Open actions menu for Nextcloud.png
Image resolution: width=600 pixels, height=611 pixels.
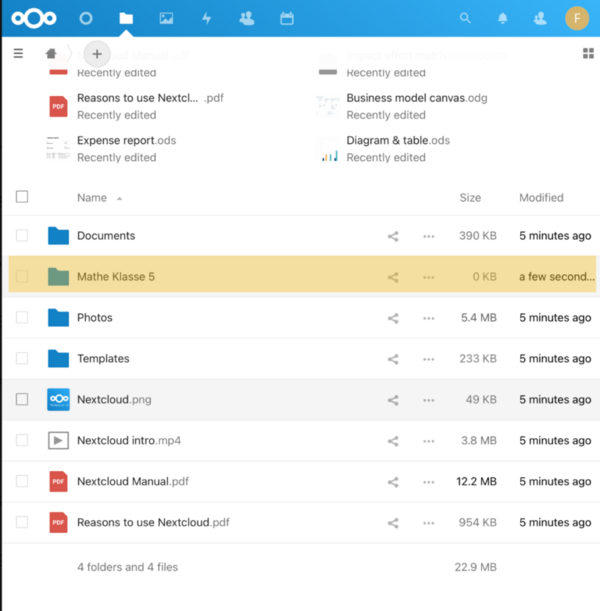tap(429, 400)
